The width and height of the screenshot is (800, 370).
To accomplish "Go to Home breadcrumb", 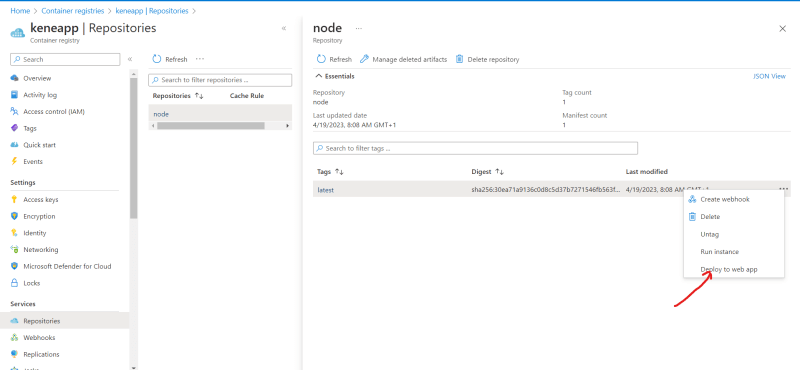I will click(20, 11).
